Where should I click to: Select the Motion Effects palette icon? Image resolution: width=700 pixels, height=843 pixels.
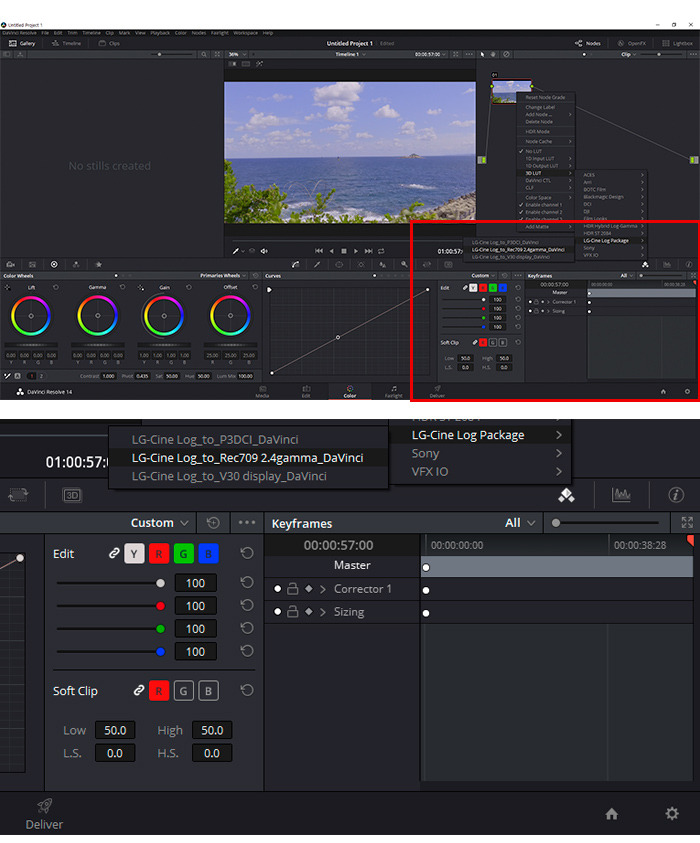point(98,265)
